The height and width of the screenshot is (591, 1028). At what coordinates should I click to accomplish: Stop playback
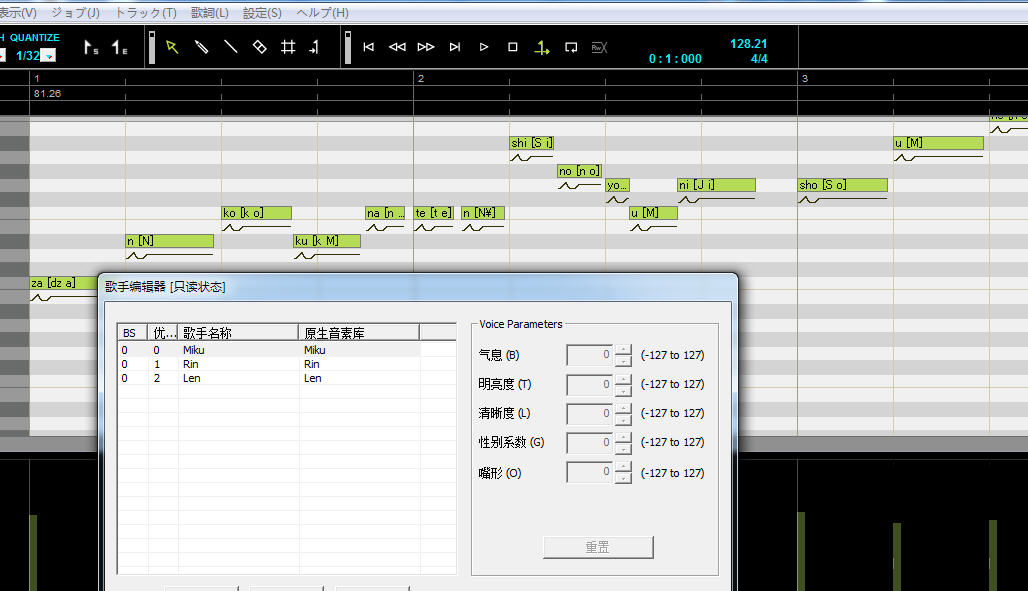pyautogui.click(x=513, y=47)
